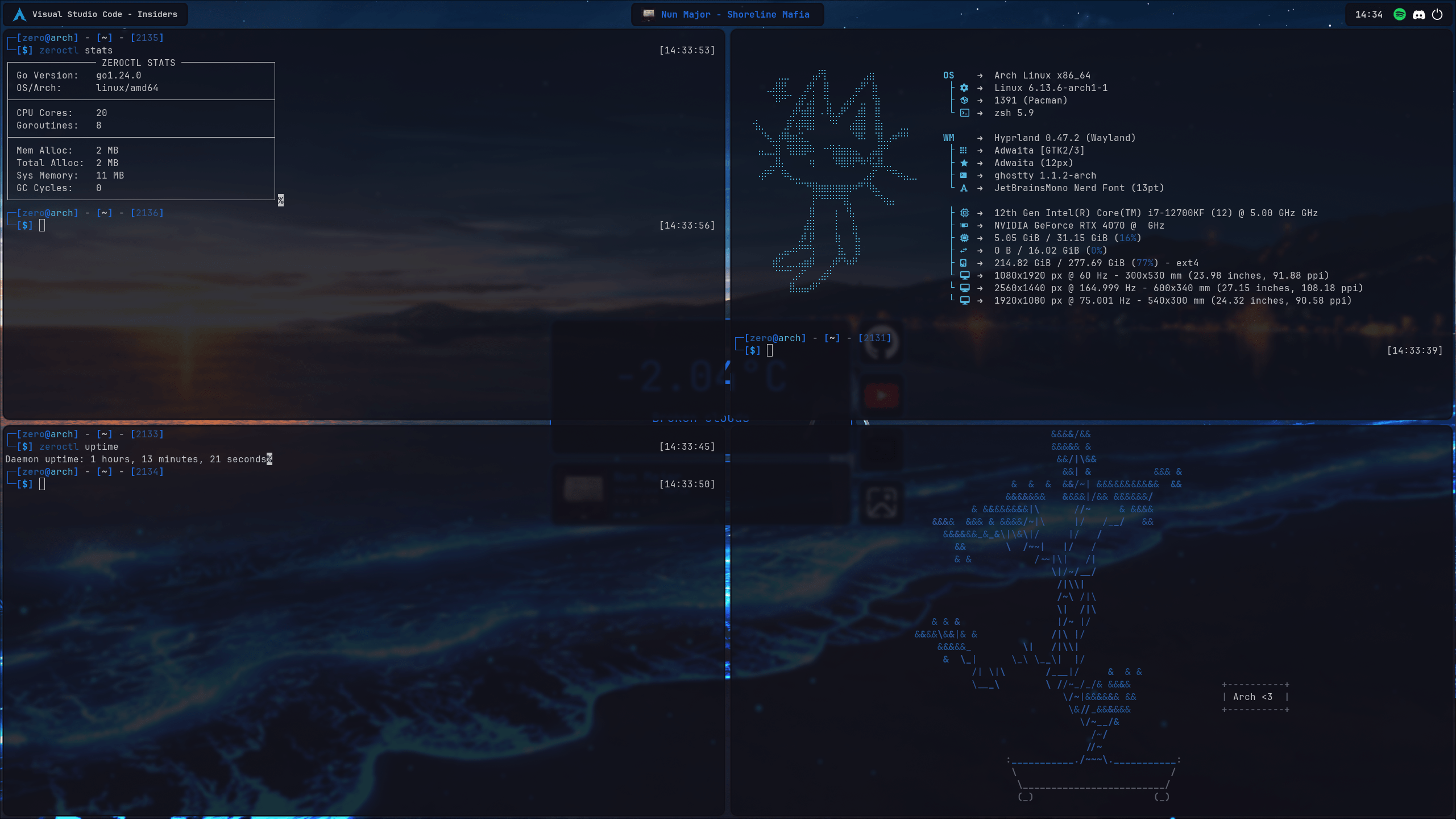Click the Nun Major - Shoreline Mafia track title
Image resolution: width=1456 pixels, height=820 pixels.
(735, 14)
